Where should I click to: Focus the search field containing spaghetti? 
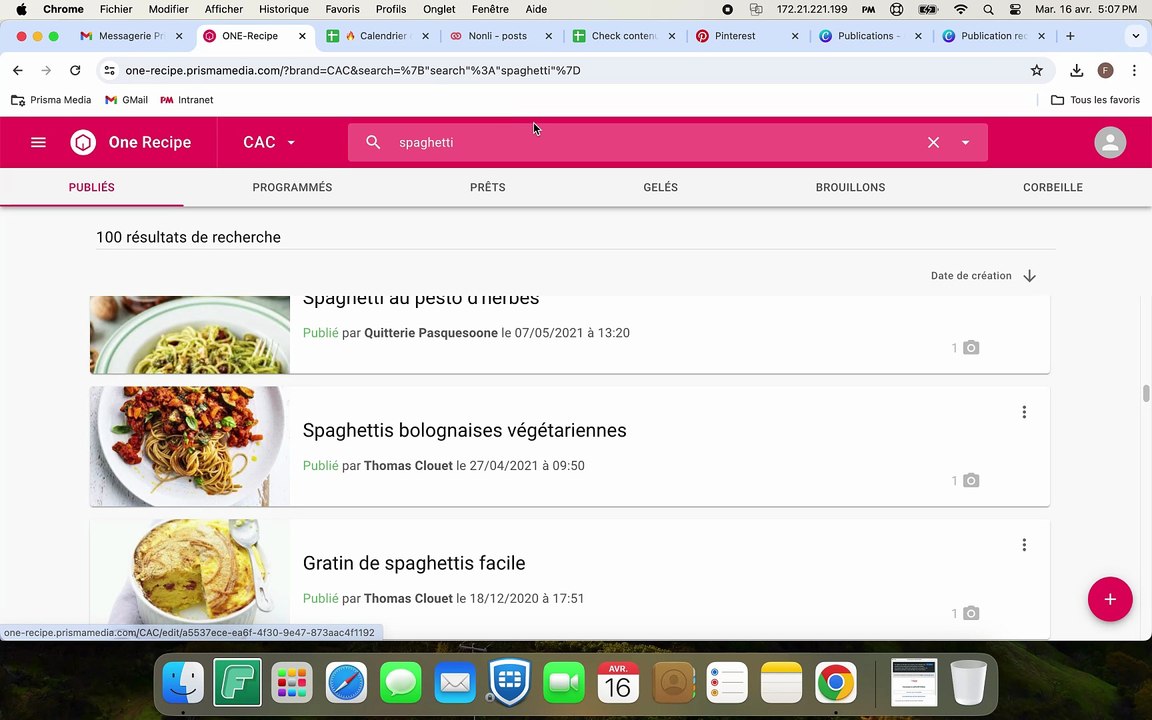point(654,143)
